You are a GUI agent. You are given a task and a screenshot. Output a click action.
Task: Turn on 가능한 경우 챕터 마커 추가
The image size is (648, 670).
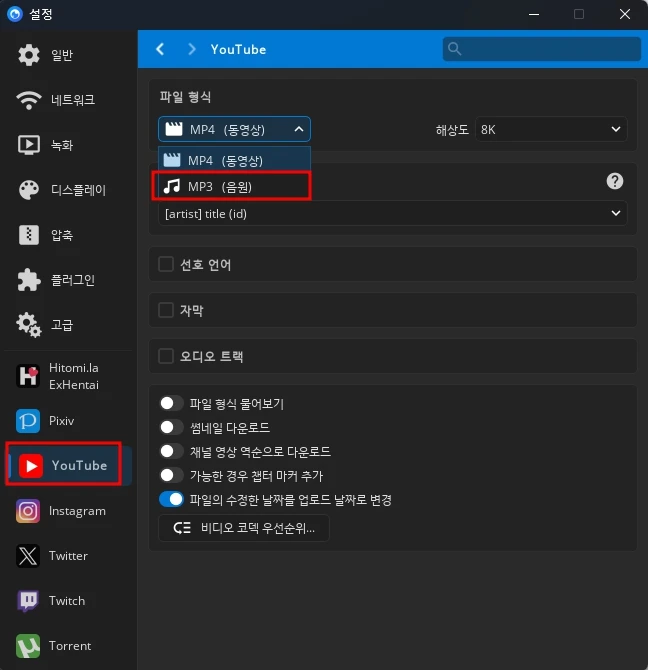(x=171, y=475)
